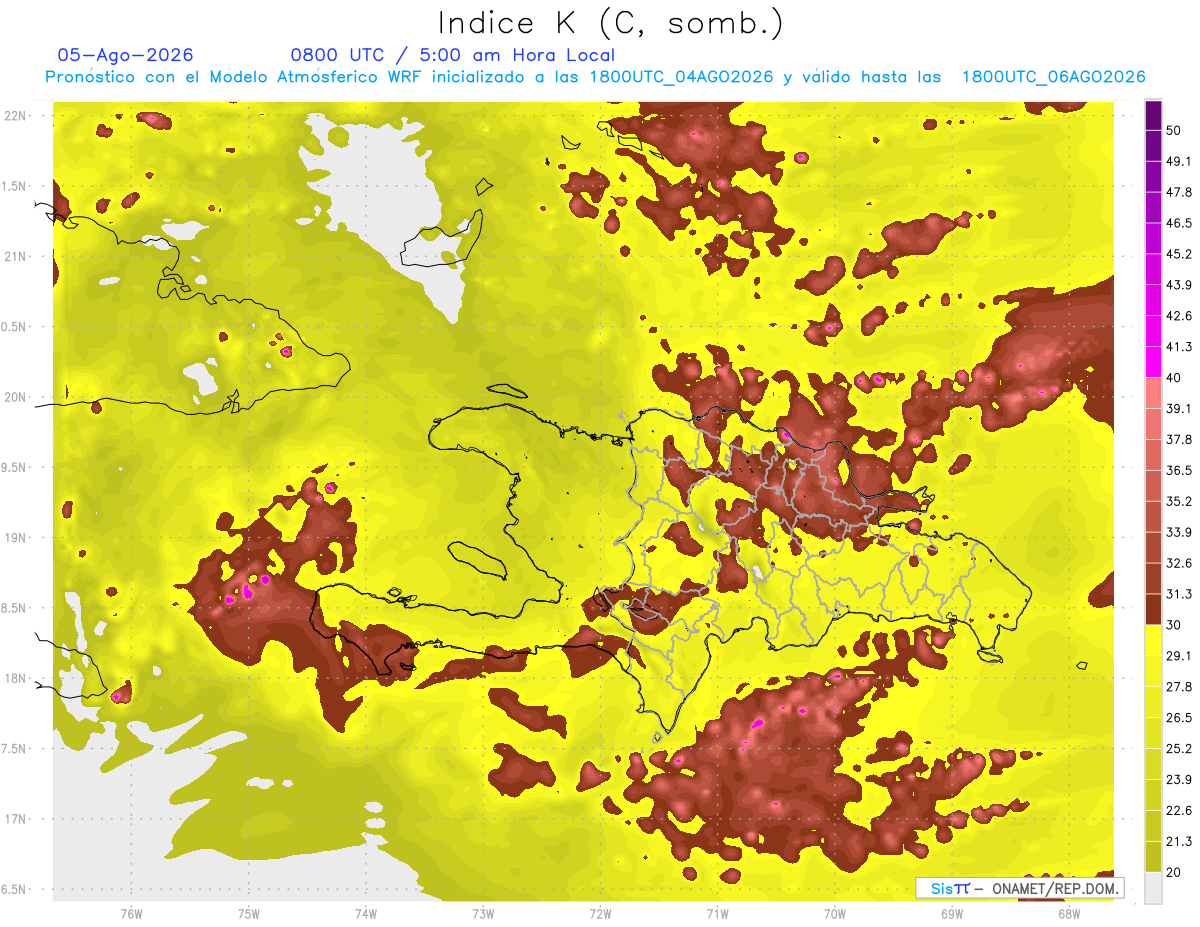
Task: Click the legend value '36.5'
Action: [x=1179, y=470]
